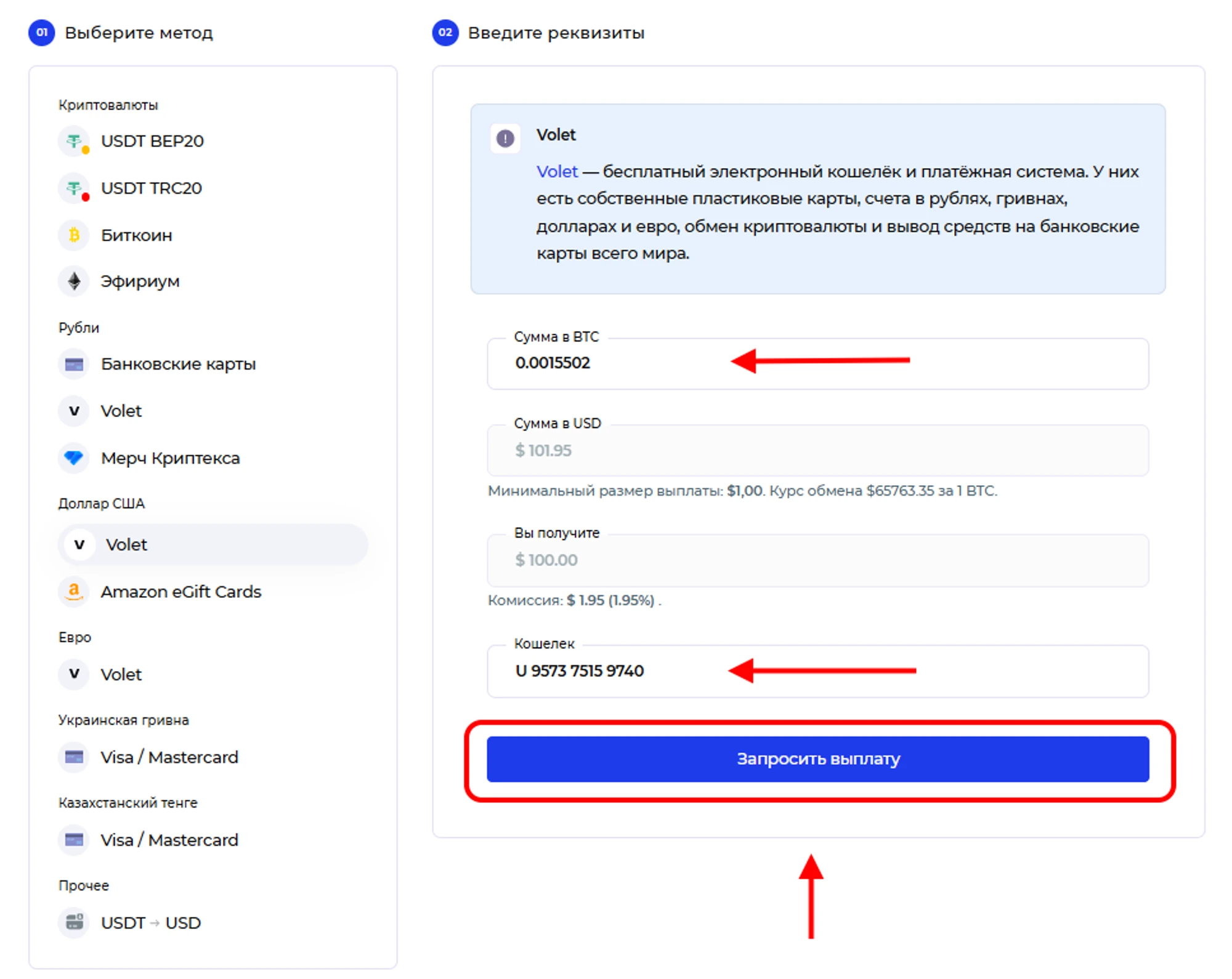Select Volet under Доллар США
This screenshot has height=979, width=1232.
[126, 545]
